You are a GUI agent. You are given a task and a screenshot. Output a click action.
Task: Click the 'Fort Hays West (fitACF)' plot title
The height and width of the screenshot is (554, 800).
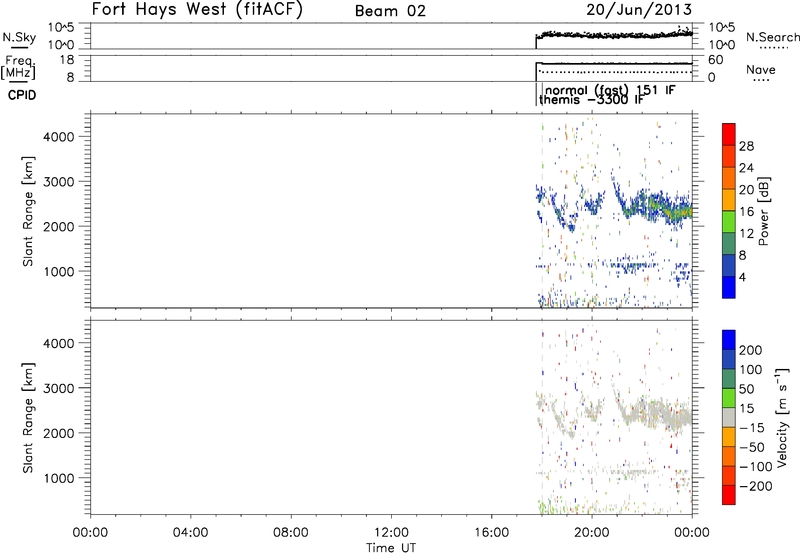(x=197, y=10)
